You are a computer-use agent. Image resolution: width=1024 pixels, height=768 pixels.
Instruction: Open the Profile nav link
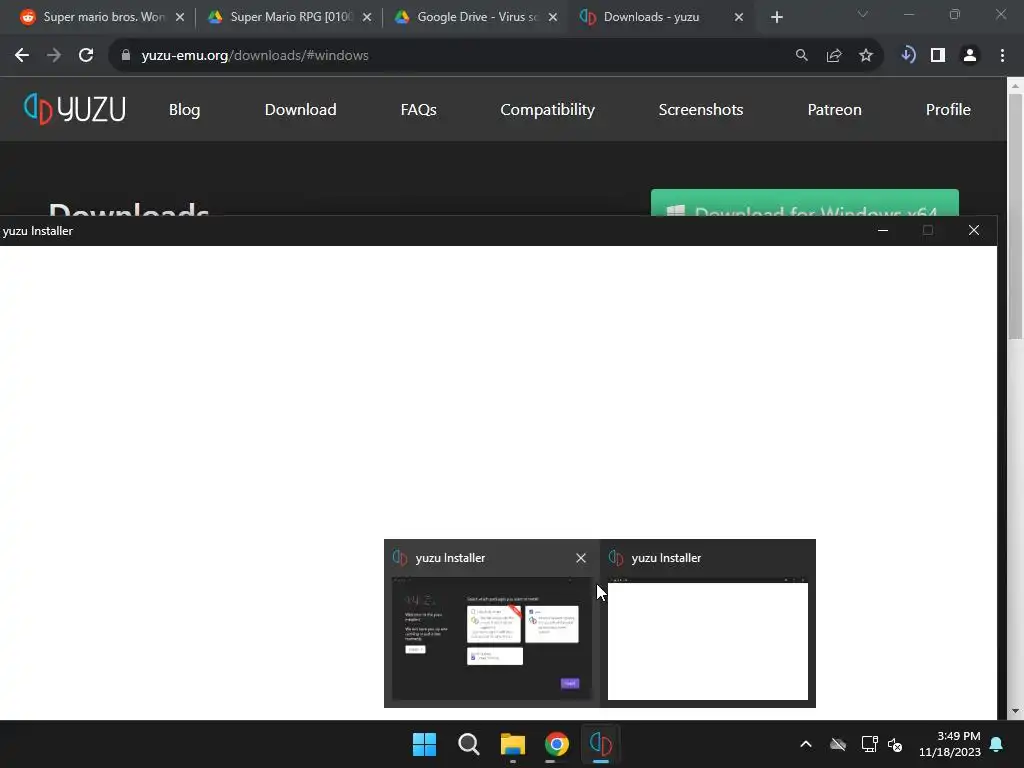pos(948,110)
